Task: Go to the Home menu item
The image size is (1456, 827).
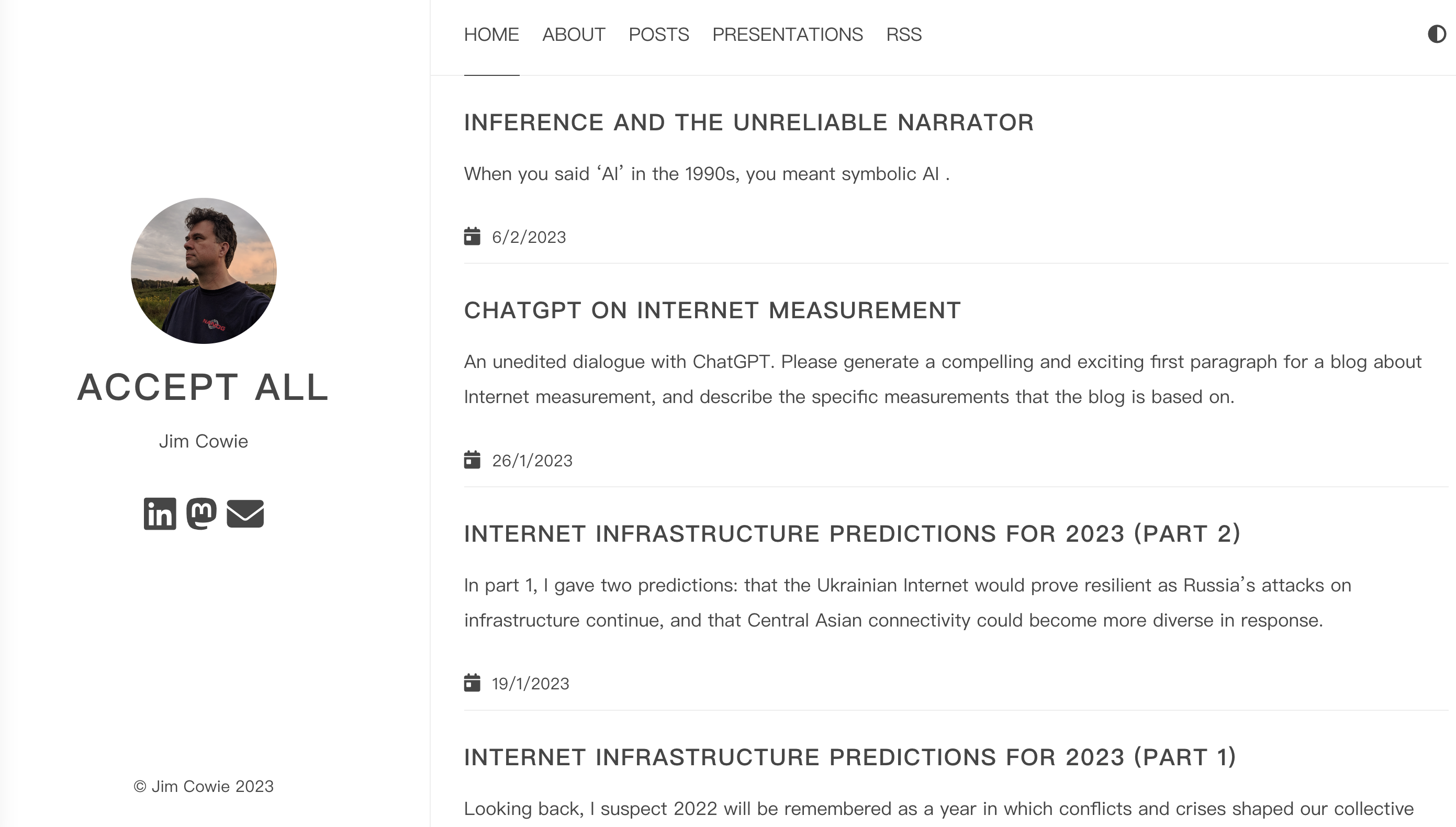Action: pos(491,35)
